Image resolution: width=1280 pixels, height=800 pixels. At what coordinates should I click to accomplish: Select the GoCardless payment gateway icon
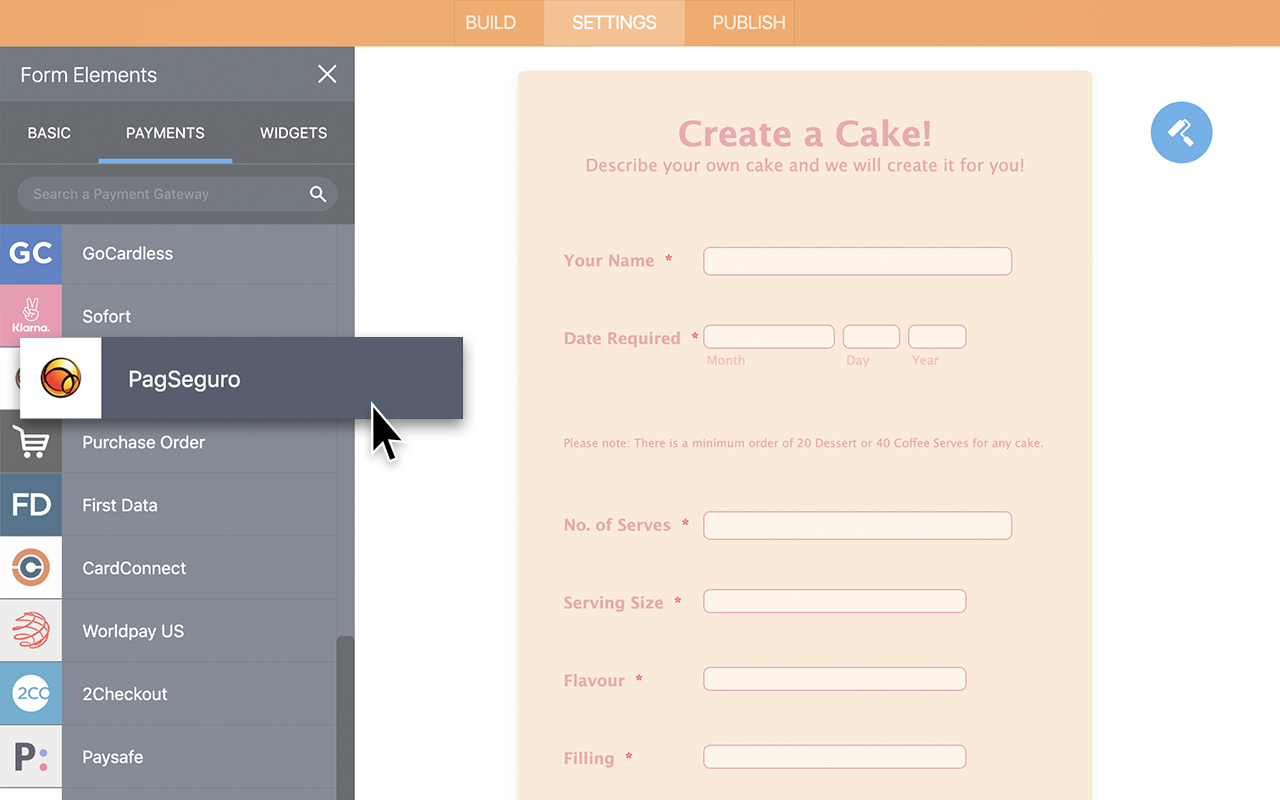click(x=30, y=253)
